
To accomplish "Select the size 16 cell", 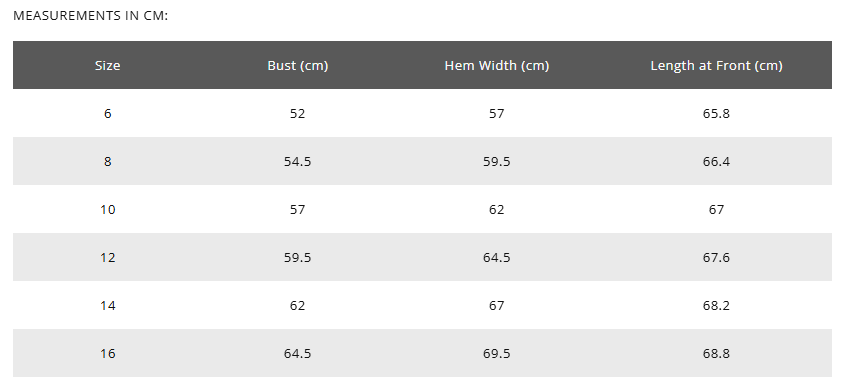I will click(107, 353).
